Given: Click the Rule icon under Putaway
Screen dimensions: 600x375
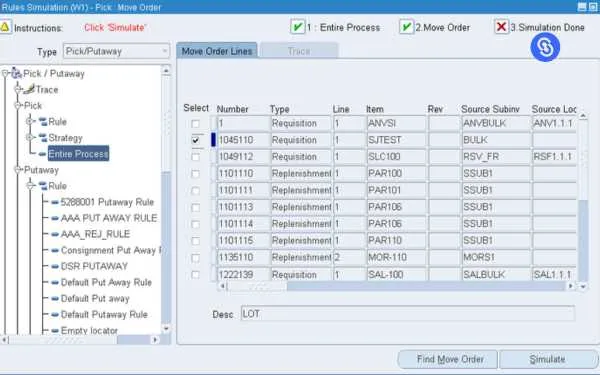Looking at the screenshot, I should coord(42,186).
